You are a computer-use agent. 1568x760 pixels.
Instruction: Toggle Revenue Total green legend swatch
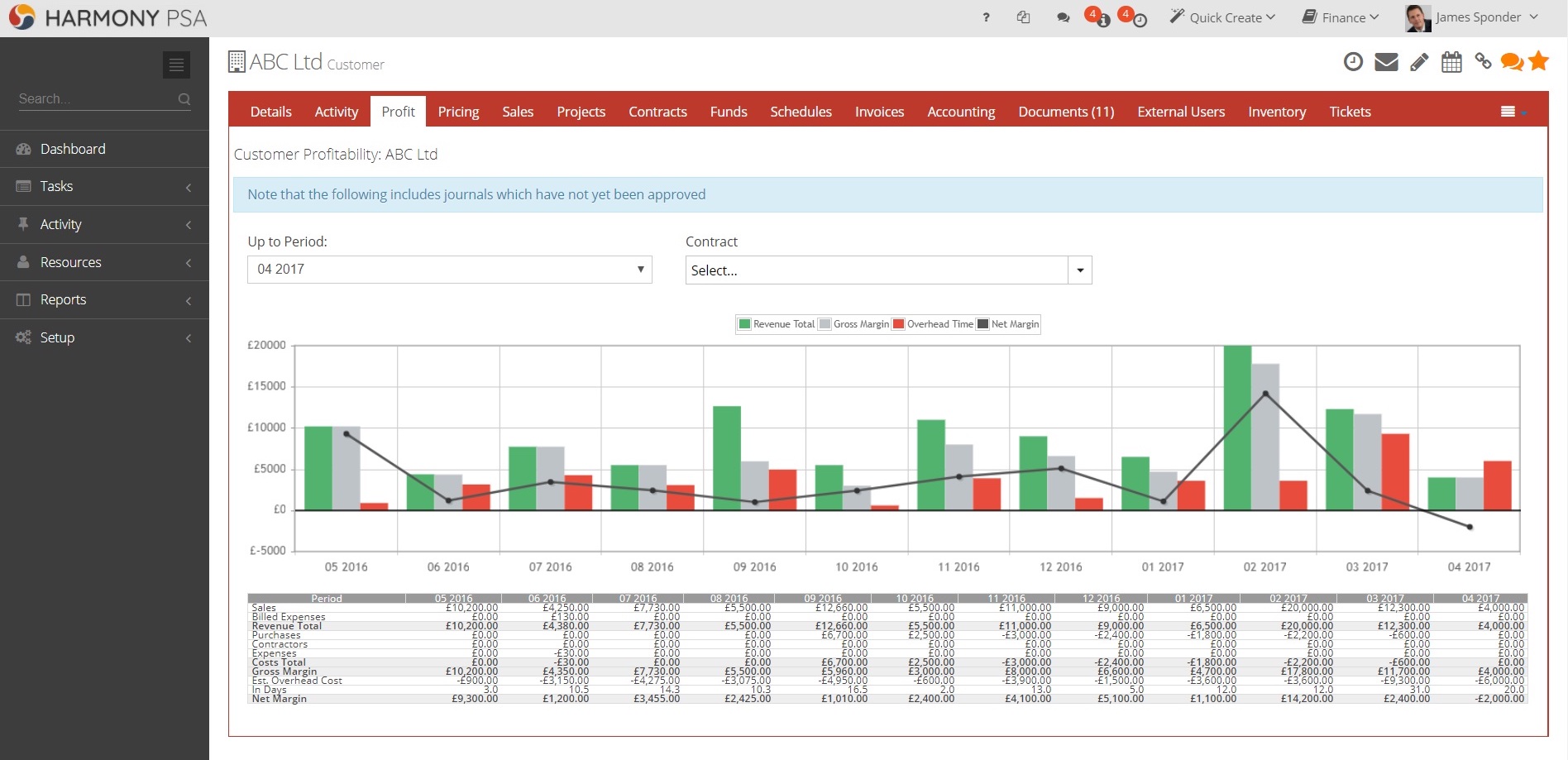[x=744, y=324]
